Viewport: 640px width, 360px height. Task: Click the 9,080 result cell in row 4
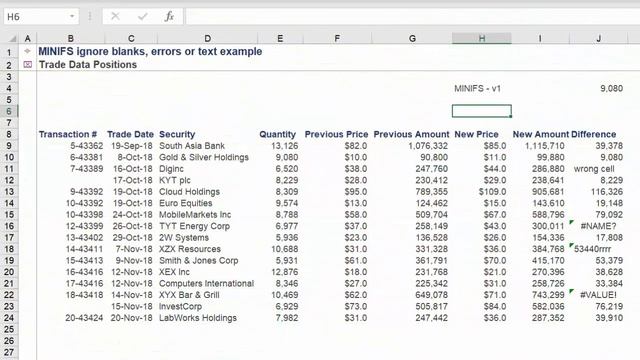coord(611,89)
